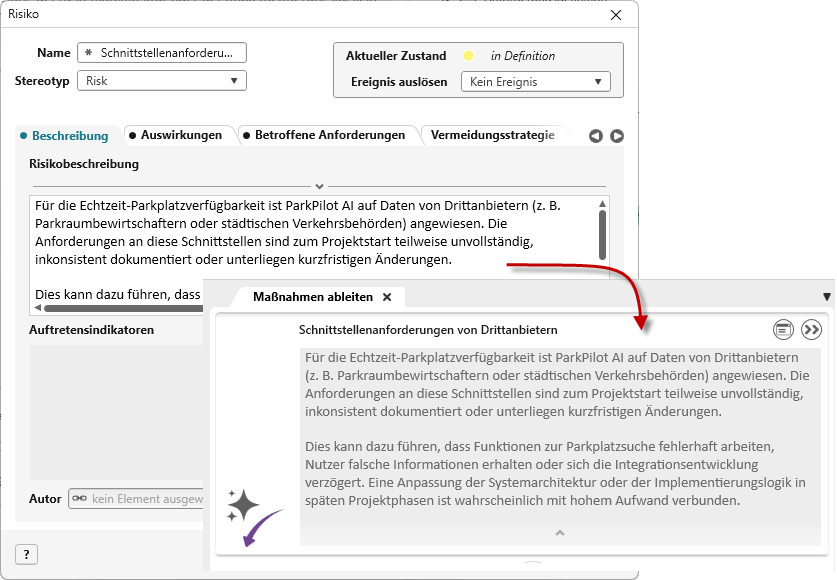This screenshot has height=580, width=837.
Task: Open the Betroffene Anforderungen tab
Action: [x=329, y=135]
